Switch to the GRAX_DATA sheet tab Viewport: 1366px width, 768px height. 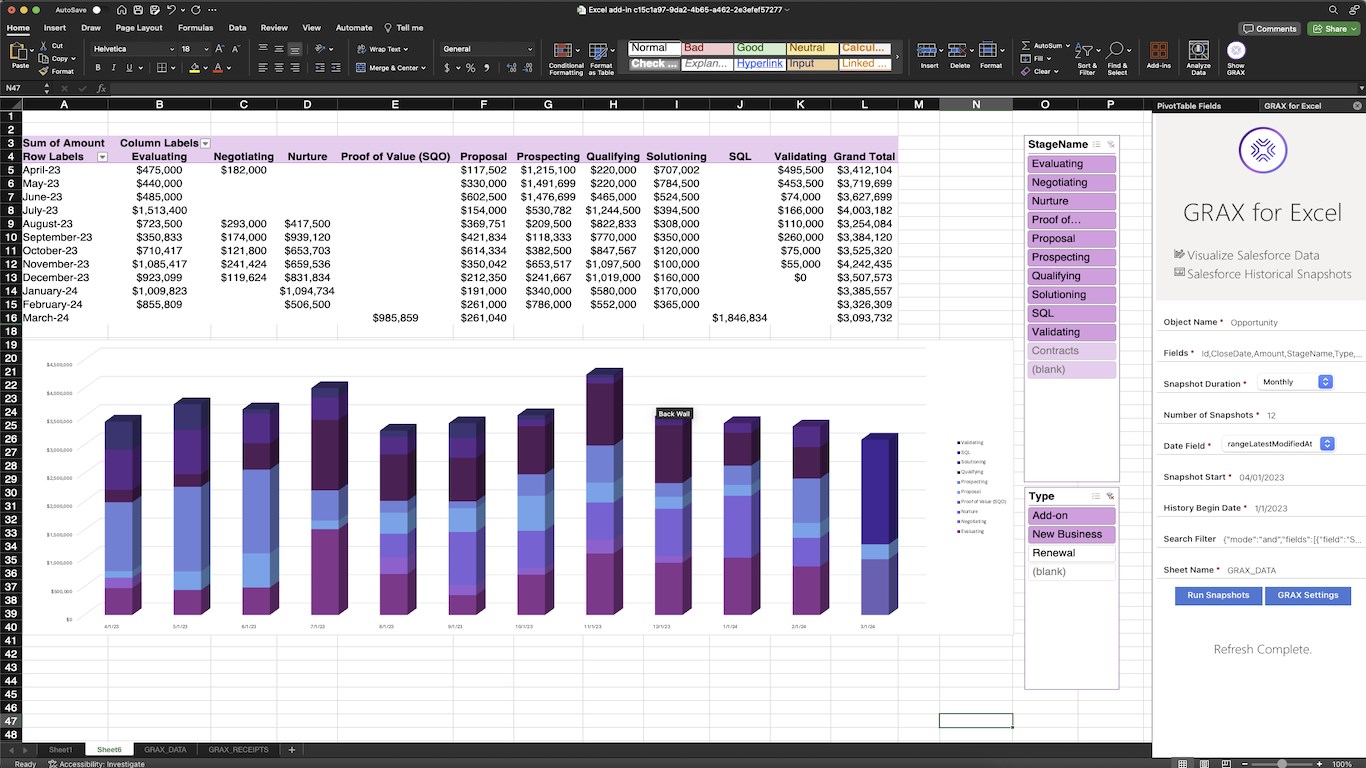click(x=165, y=749)
